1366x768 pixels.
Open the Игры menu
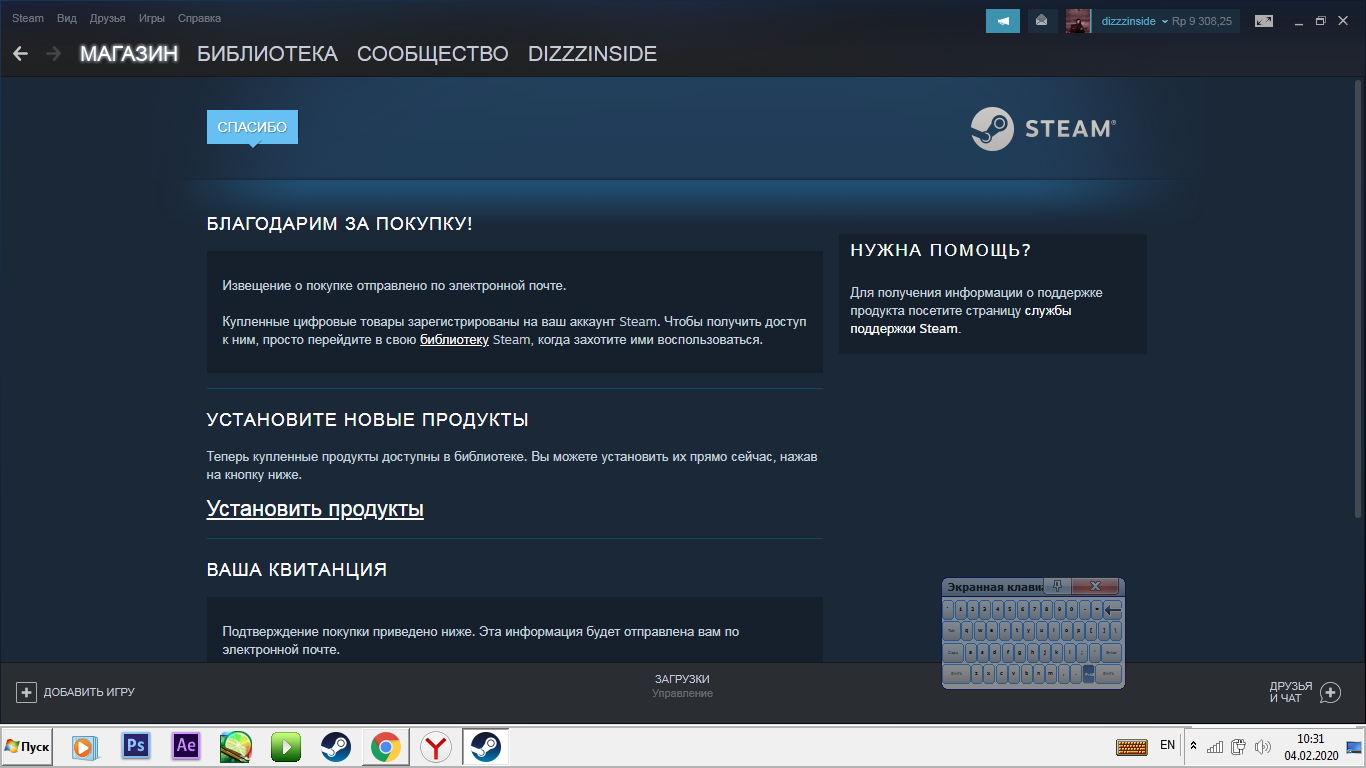pyautogui.click(x=152, y=18)
